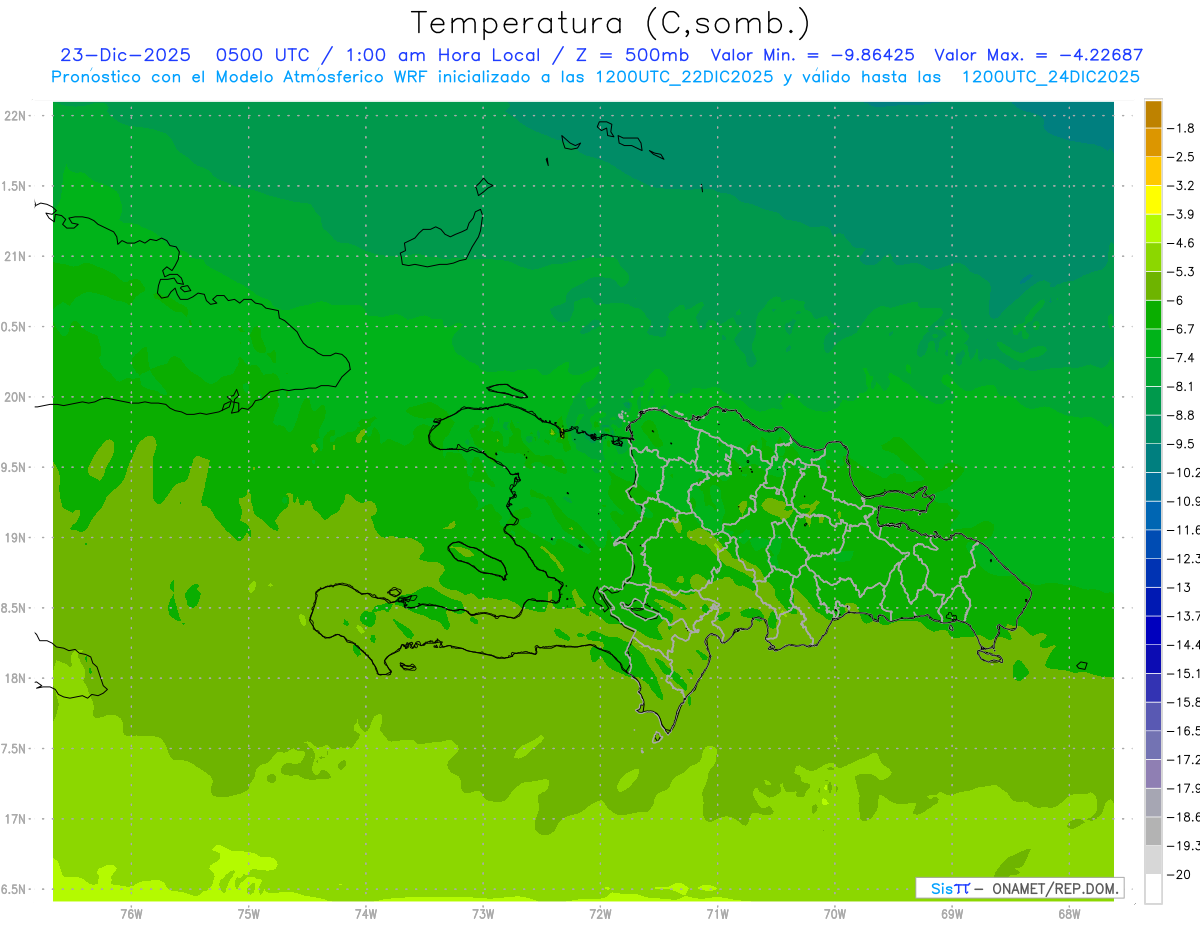Click the 73W longitude label
1200x927 pixels.
click(483, 913)
